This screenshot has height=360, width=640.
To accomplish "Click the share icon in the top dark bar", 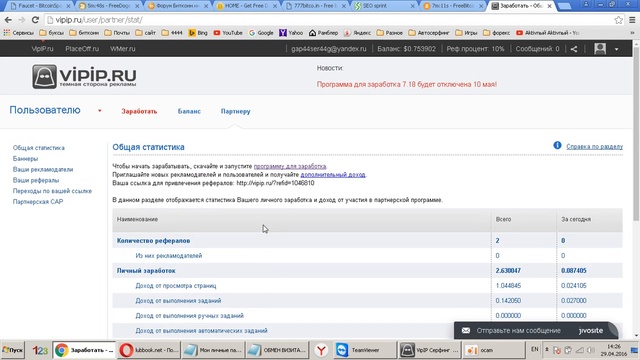I will point(574,49).
